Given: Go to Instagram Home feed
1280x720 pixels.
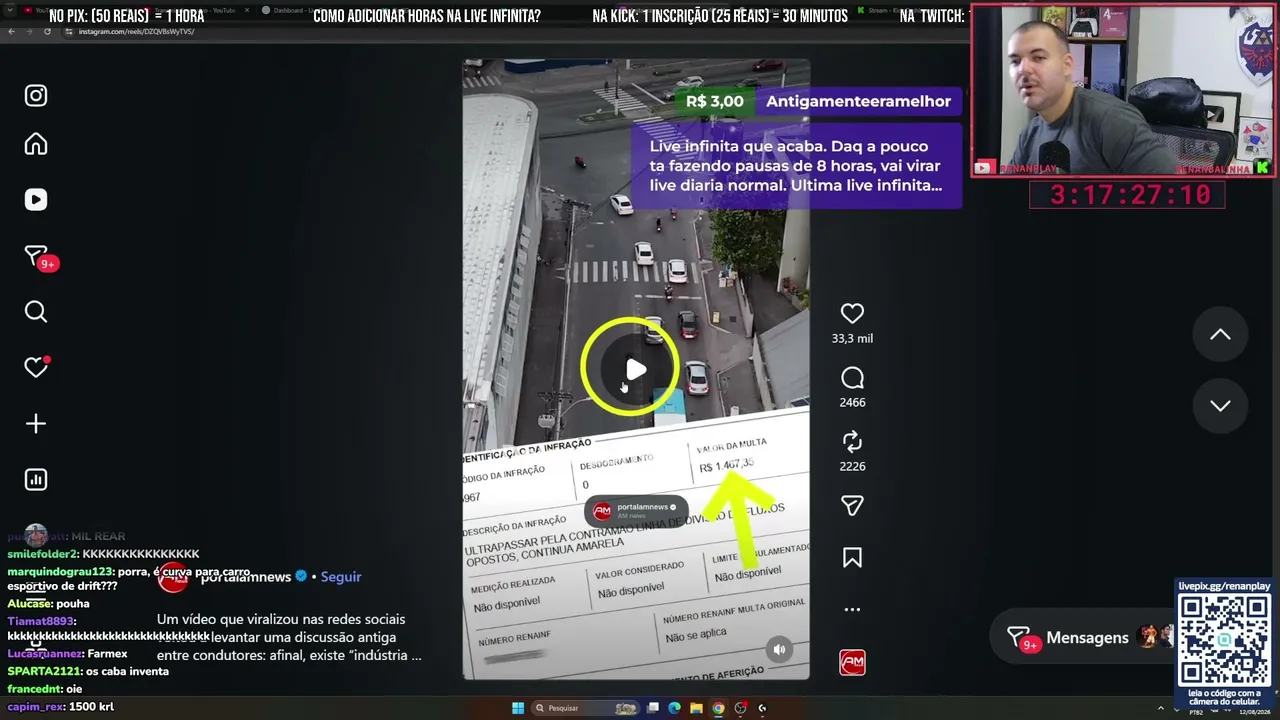Looking at the screenshot, I should pos(36,144).
